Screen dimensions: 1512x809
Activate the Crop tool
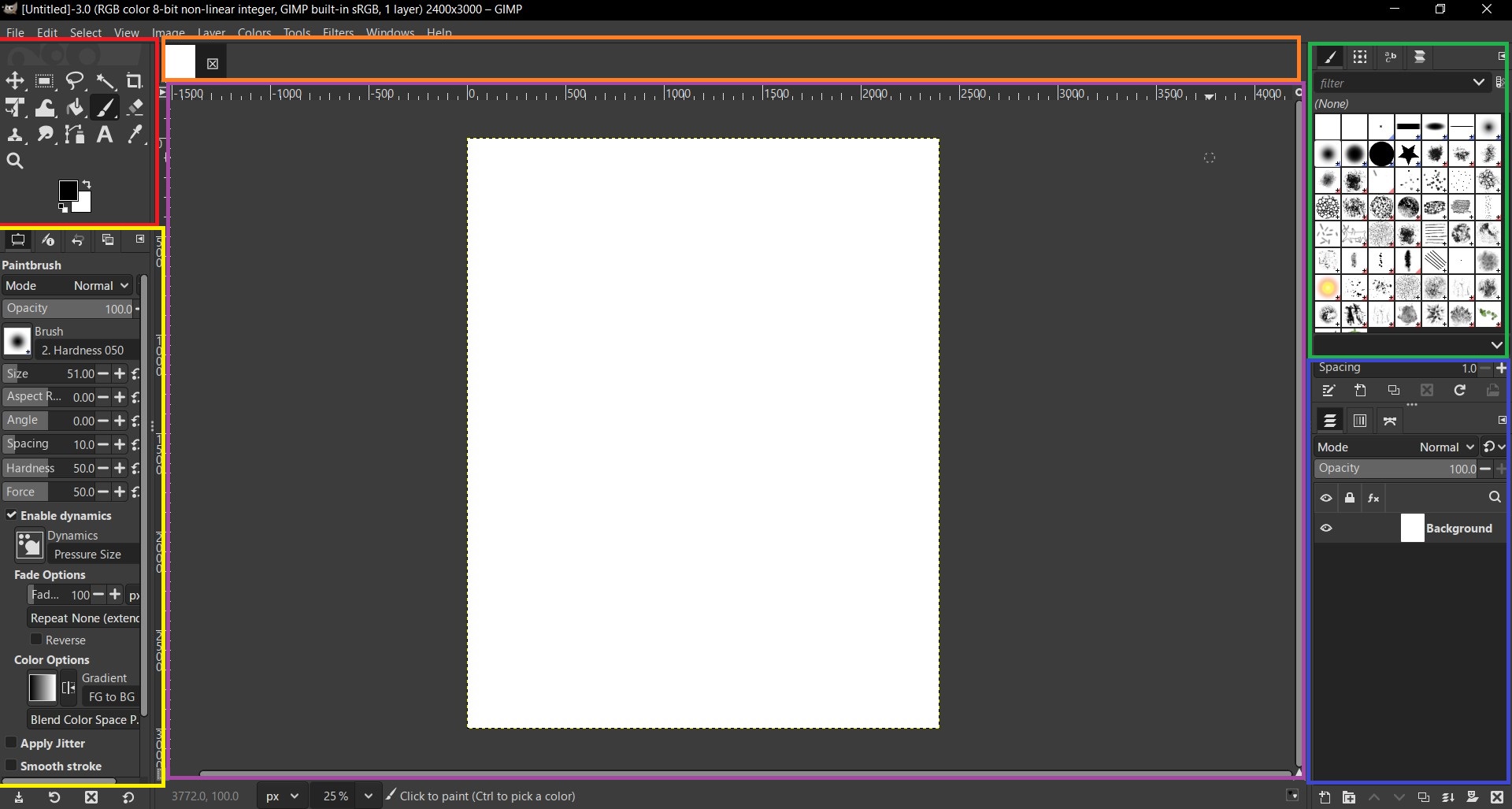point(134,81)
